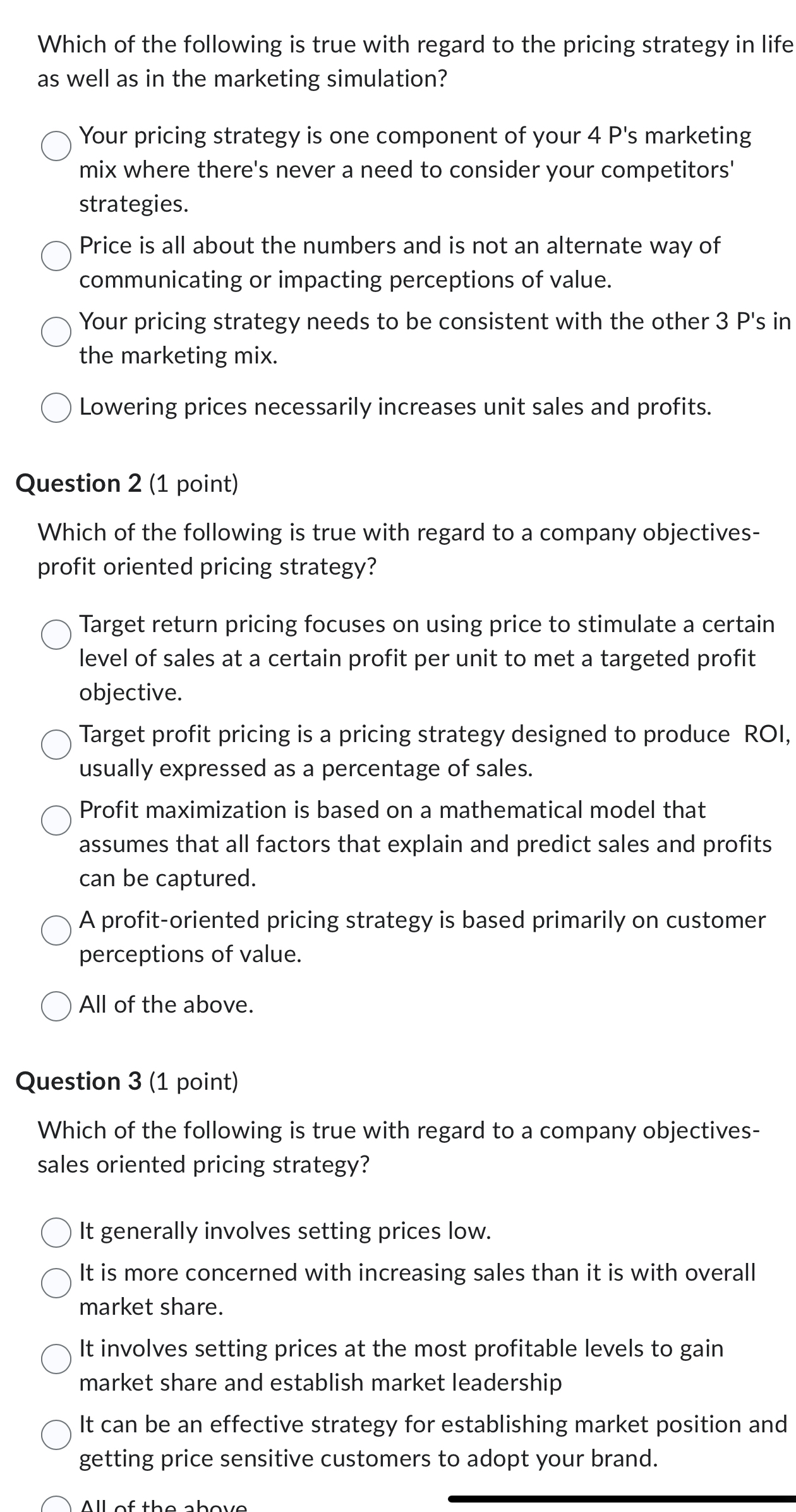Image resolution: width=796 pixels, height=1512 pixels.
Task: Select 'consistent with the other 3 P's' option
Action: click(x=56, y=332)
